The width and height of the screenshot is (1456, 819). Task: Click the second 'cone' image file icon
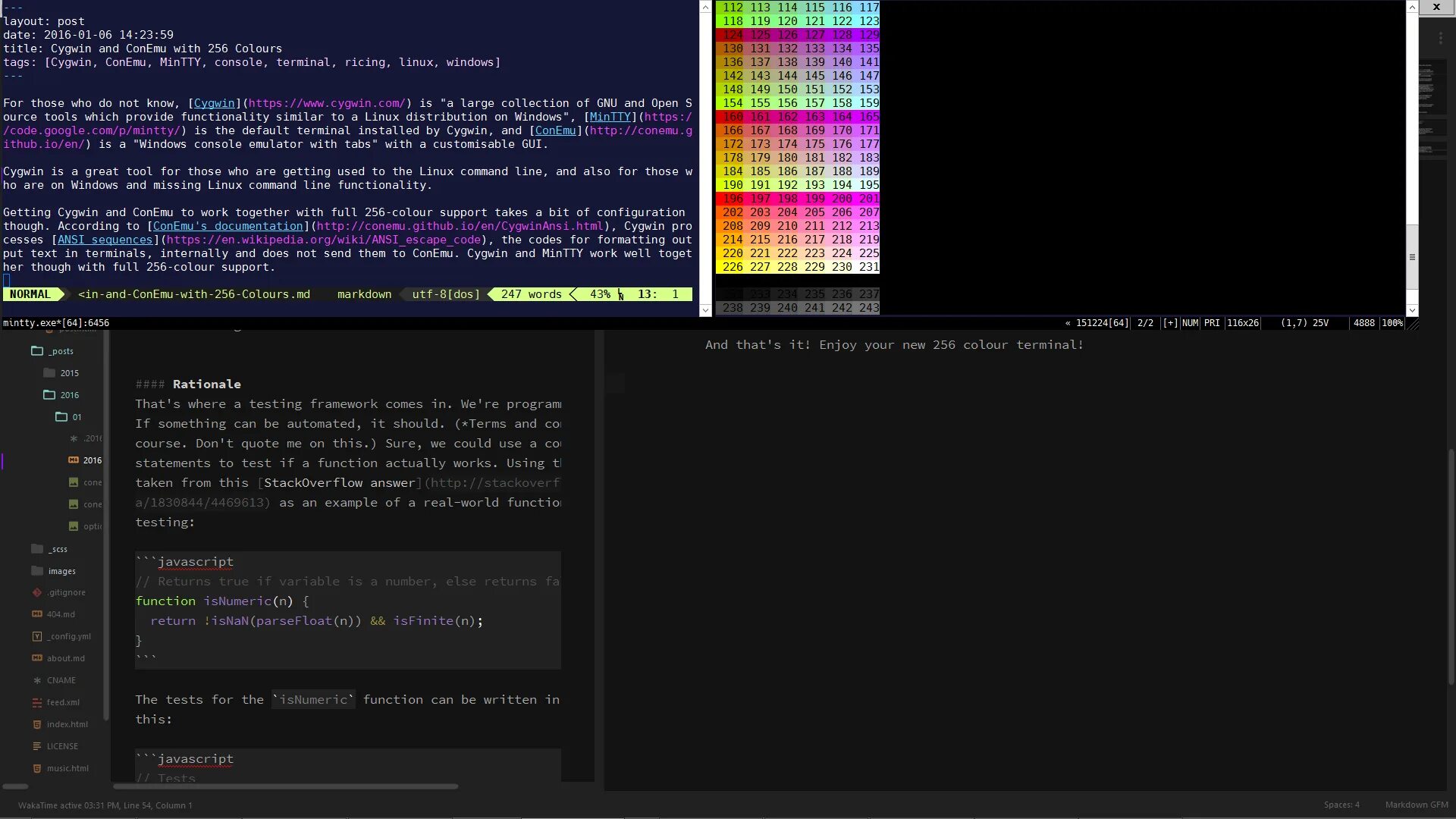point(74,504)
